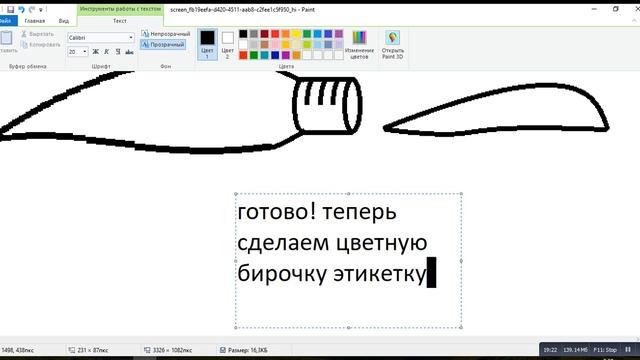Select Цвет 2 background color box

[x=227, y=44]
